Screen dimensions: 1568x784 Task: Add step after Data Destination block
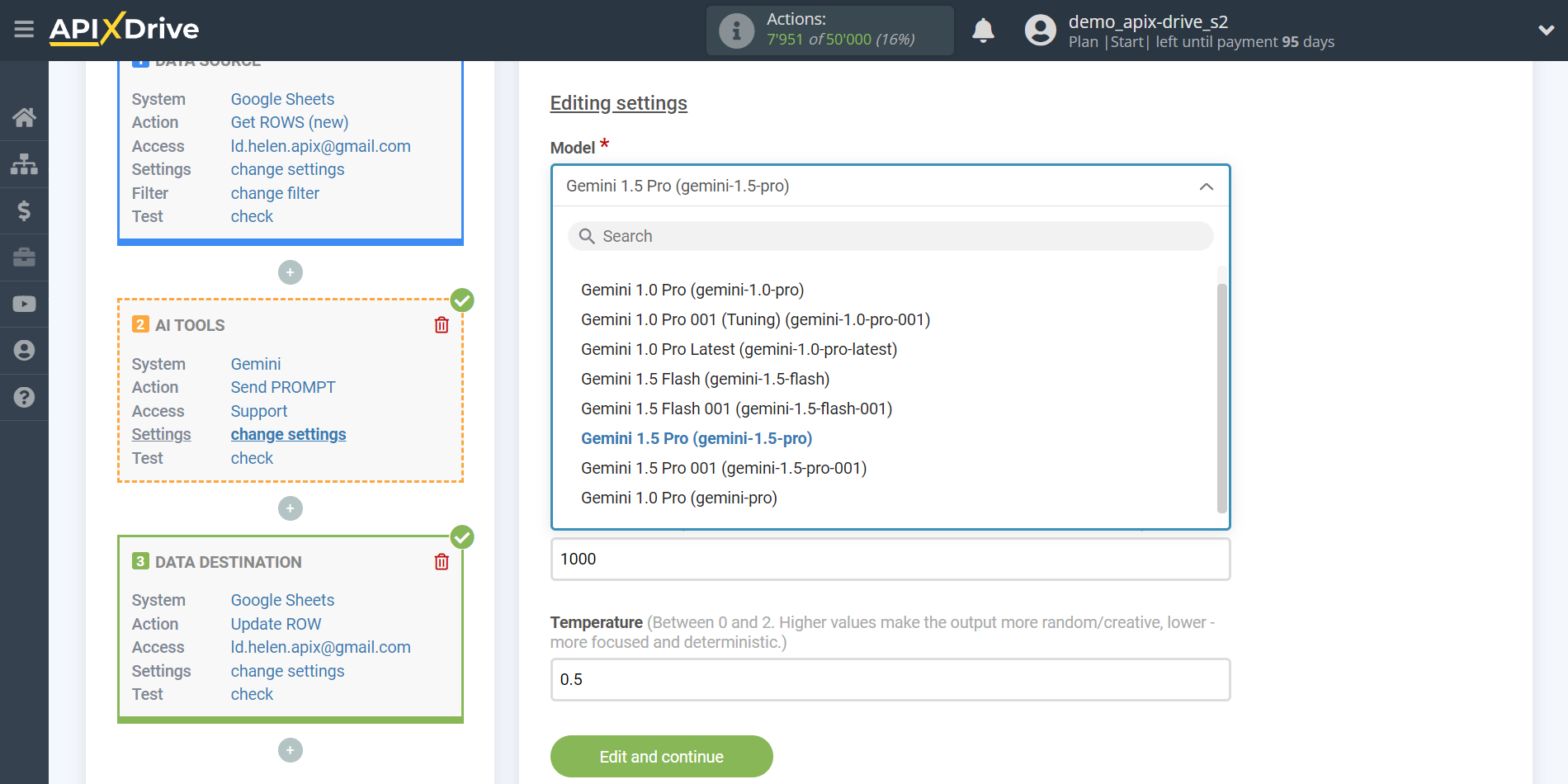pos(290,750)
